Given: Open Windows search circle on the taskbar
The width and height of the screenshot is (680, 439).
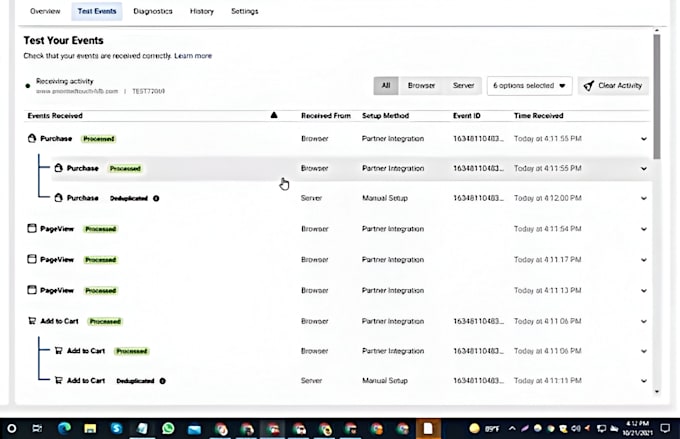Looking at the screenshot, I should (12, 429).
